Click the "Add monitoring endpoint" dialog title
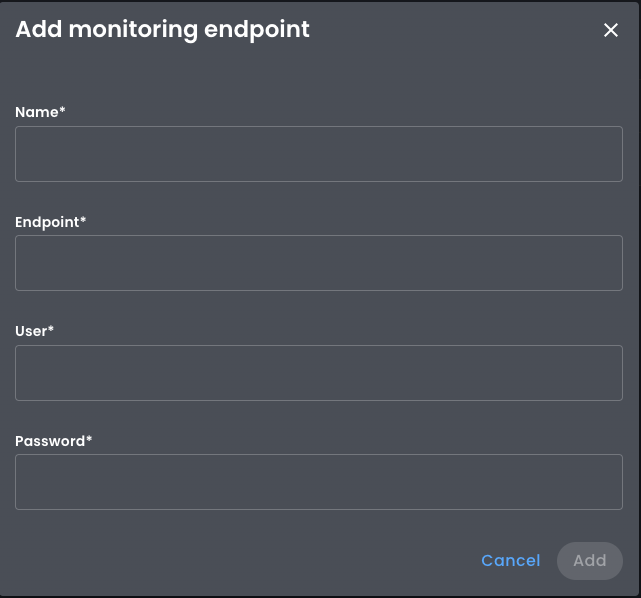Screen dimensions: 641x598 [x=162, y=30]
